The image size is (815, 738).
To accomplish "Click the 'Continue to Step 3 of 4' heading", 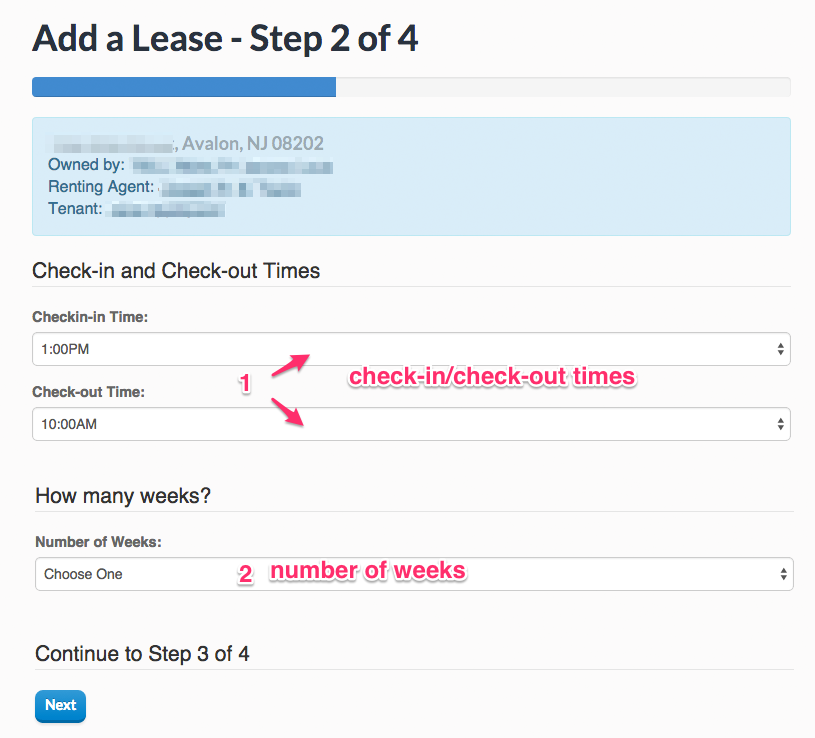I will coord(142,654).
